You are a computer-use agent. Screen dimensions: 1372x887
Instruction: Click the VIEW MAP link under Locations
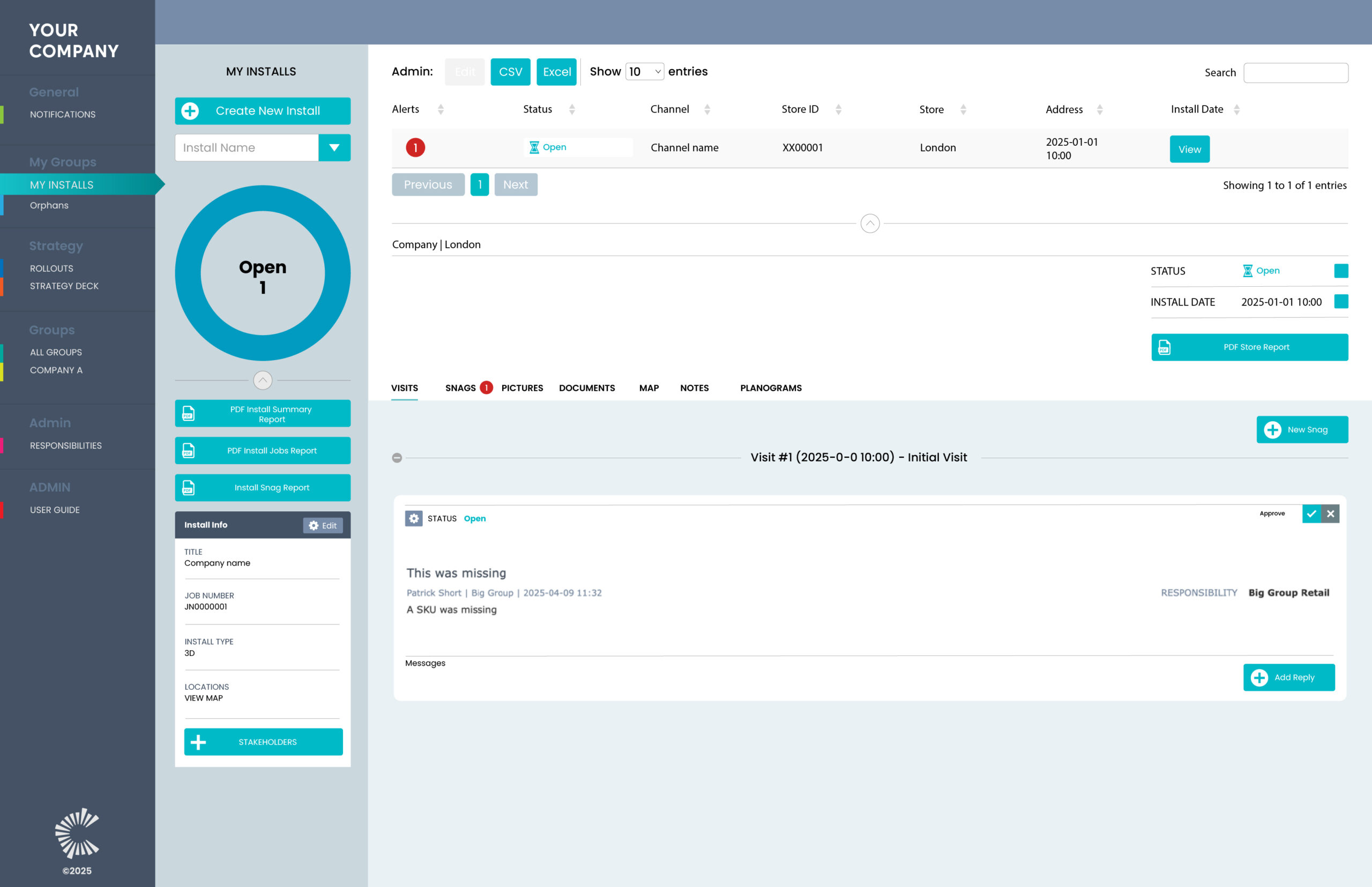[x=203, y=698]
